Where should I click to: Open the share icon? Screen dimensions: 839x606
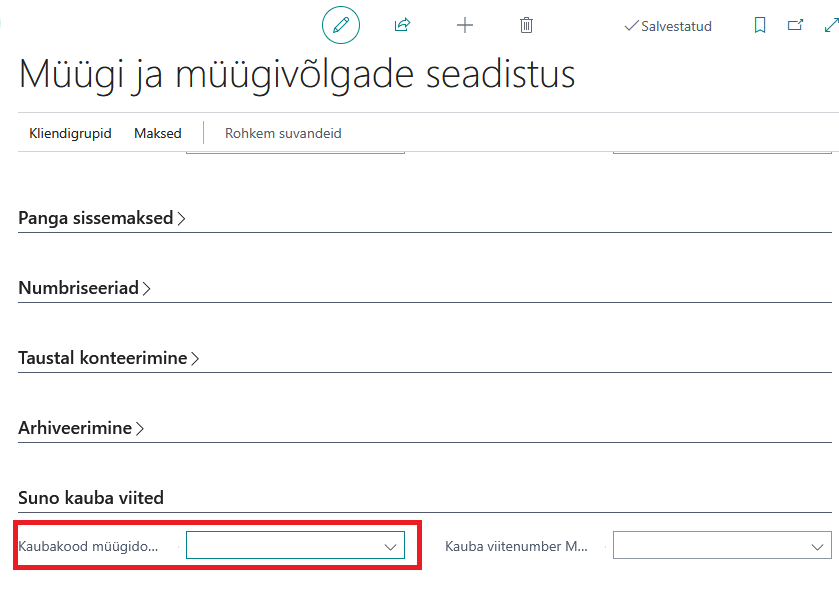402,25
